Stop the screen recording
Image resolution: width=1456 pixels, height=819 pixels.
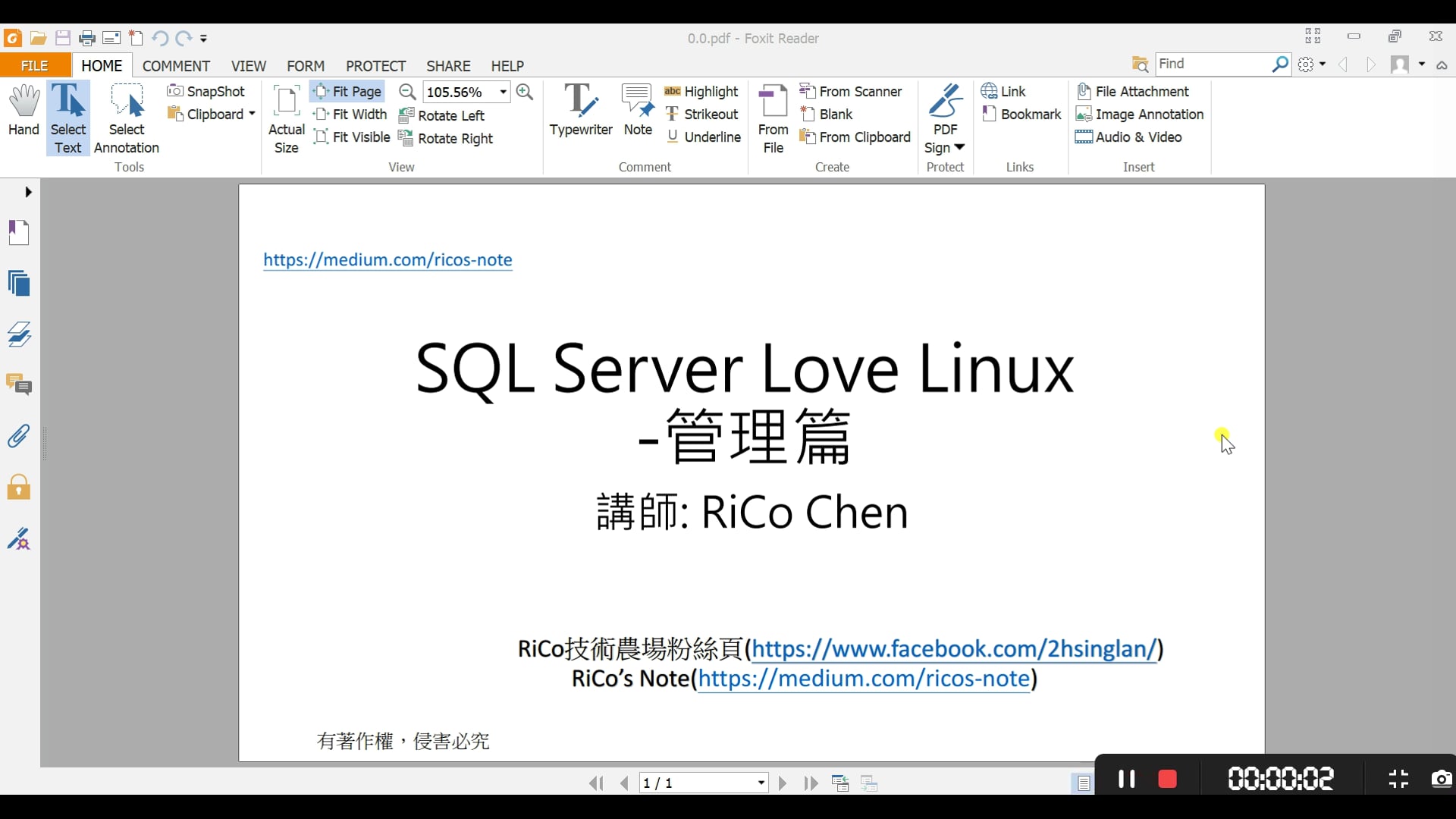click(1167, 779)
